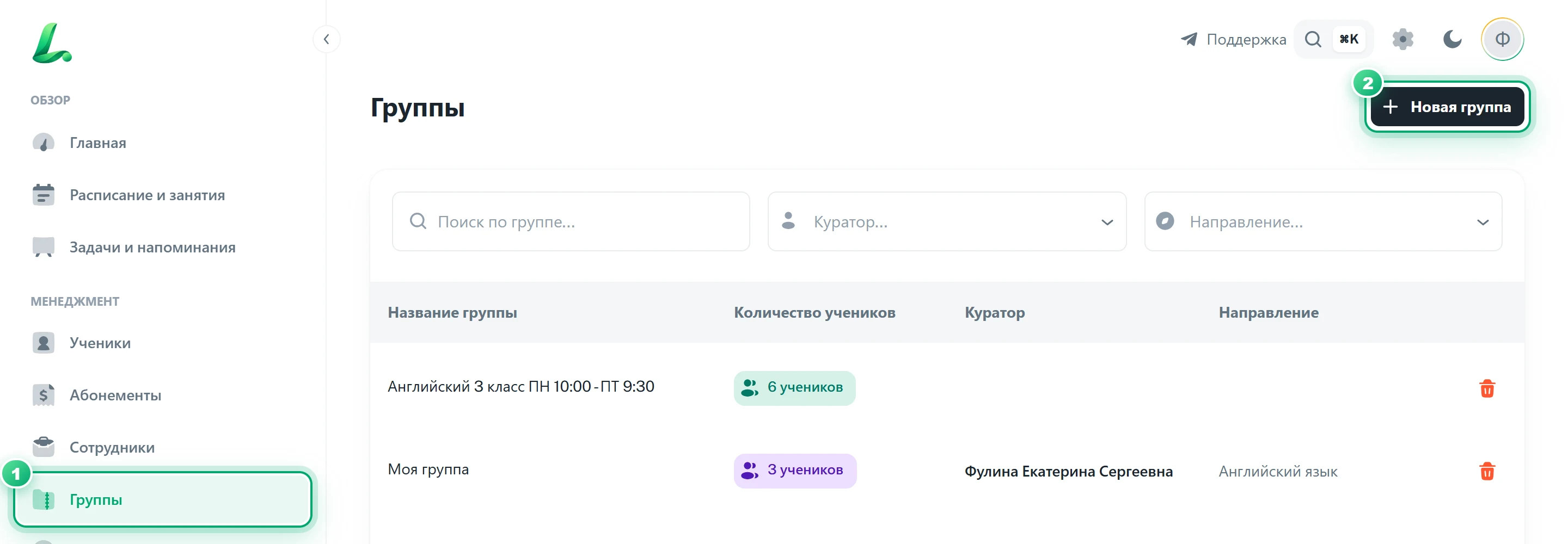Open group Английский 3 класс ПН 10:00
The height and width of the screenshot is (544, 1568).
[521, 387]
